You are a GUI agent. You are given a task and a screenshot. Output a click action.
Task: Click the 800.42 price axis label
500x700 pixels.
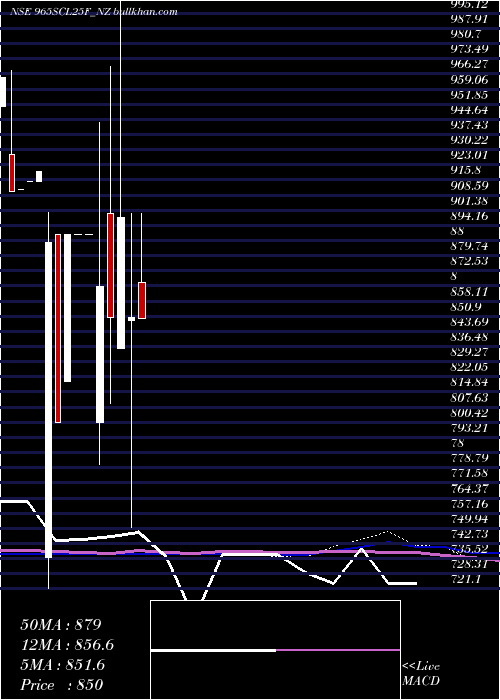tap(470, 412)
